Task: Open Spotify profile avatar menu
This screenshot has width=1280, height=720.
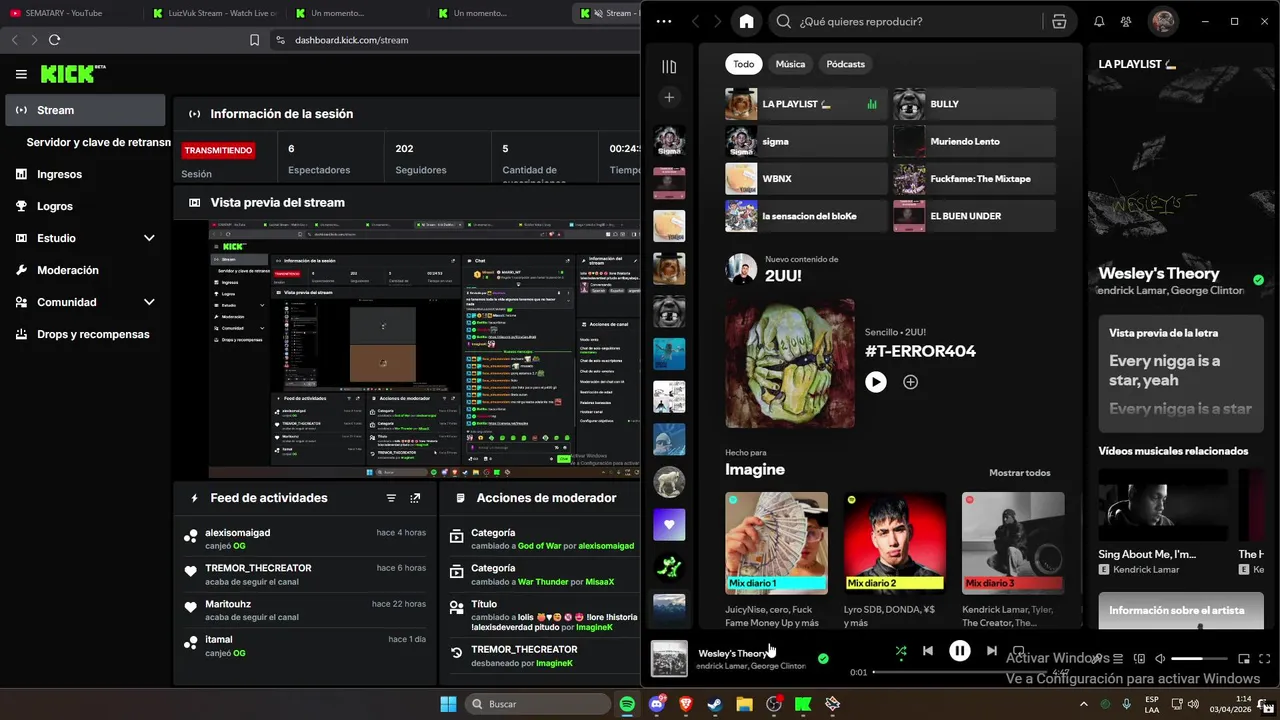Action: pyautogui.click(x=1162, y=21)
